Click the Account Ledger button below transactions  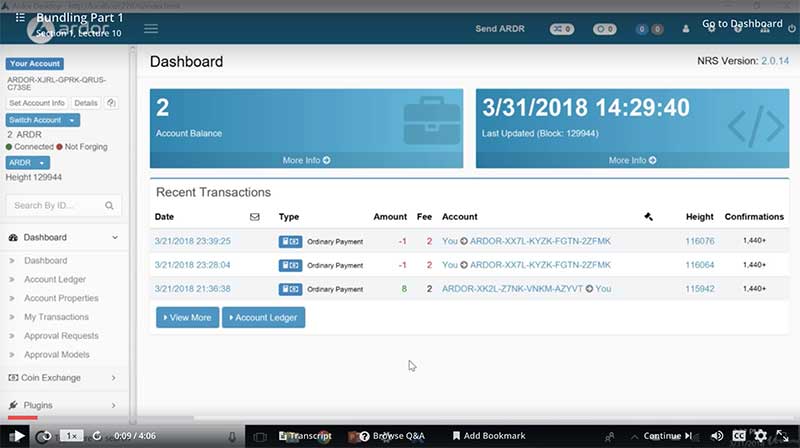pos(263,317)
